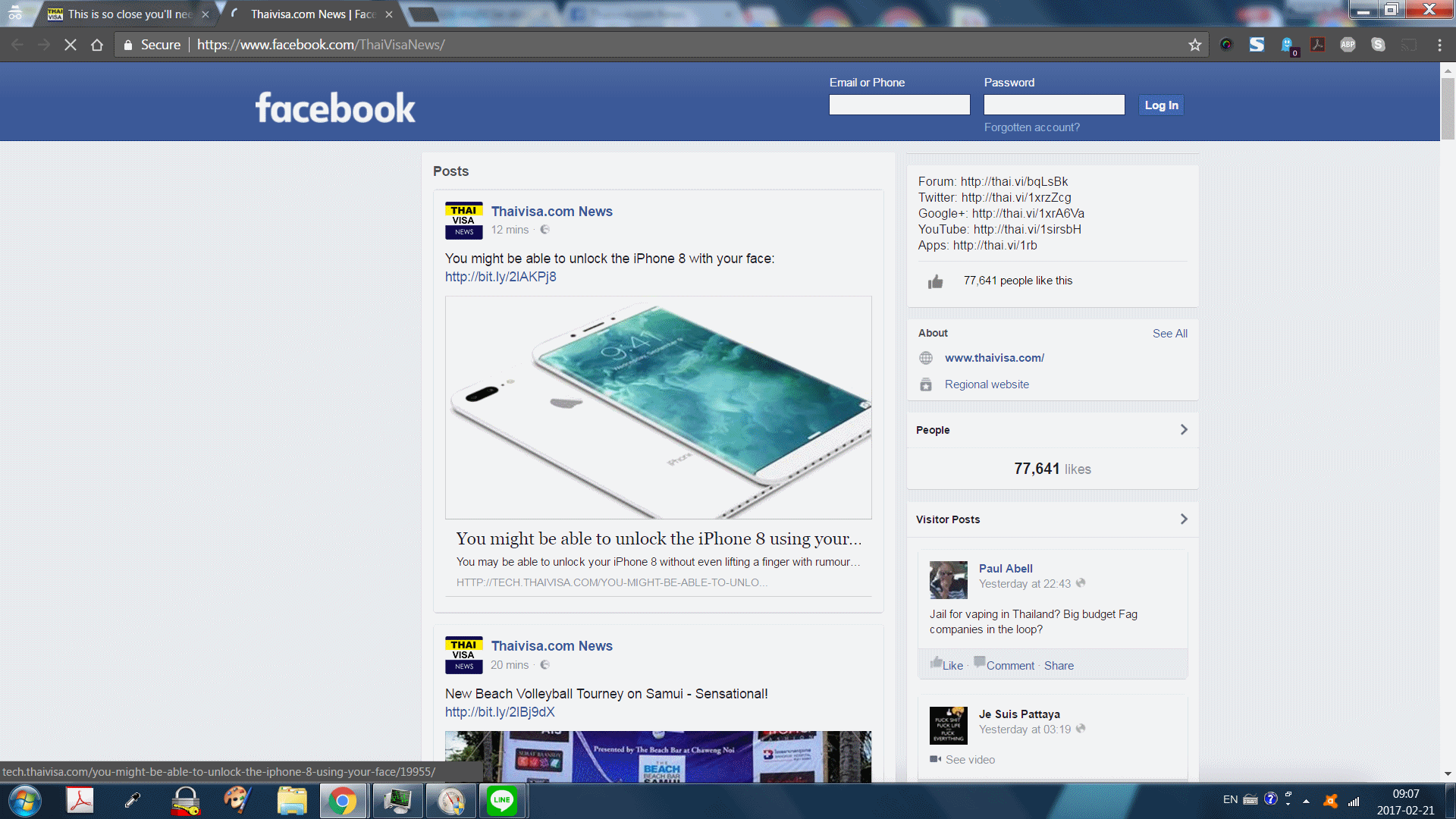The height and width of the screenshot is (819, 1456).
Task: Go to the Facebook logo home
Action: click(335, 108)
